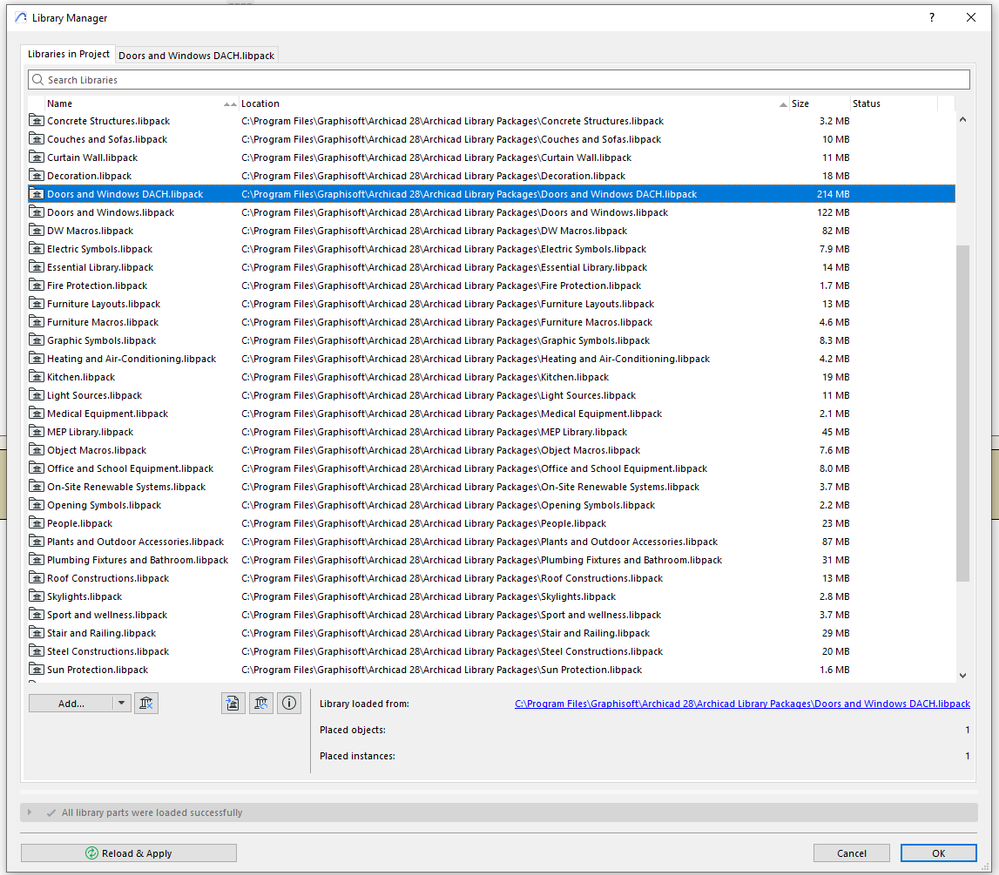
Task: Cancel the Library Manager dialog
Action: 851,853
